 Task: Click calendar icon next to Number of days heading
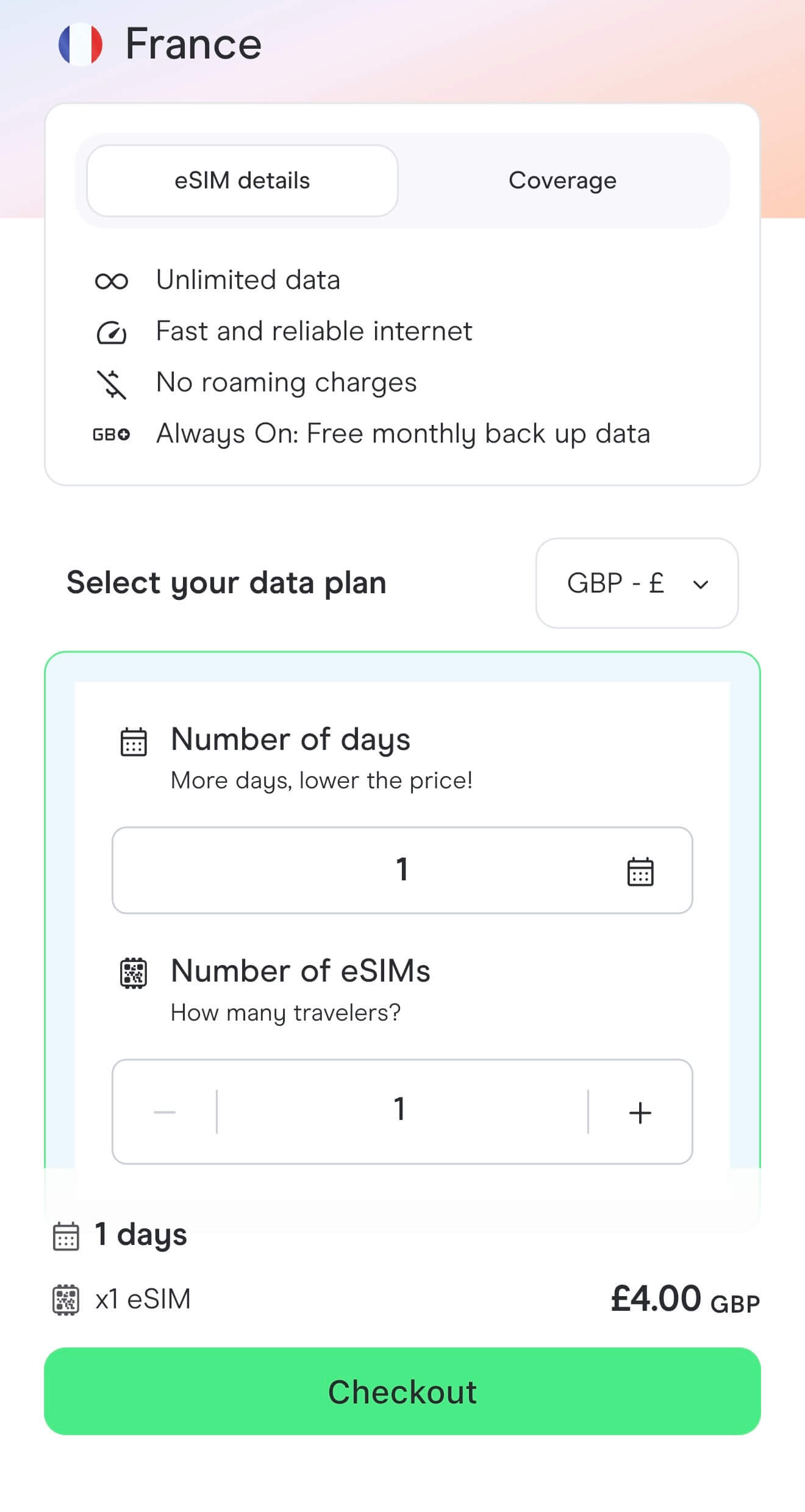pyautogui.click(x=134, y=741)
